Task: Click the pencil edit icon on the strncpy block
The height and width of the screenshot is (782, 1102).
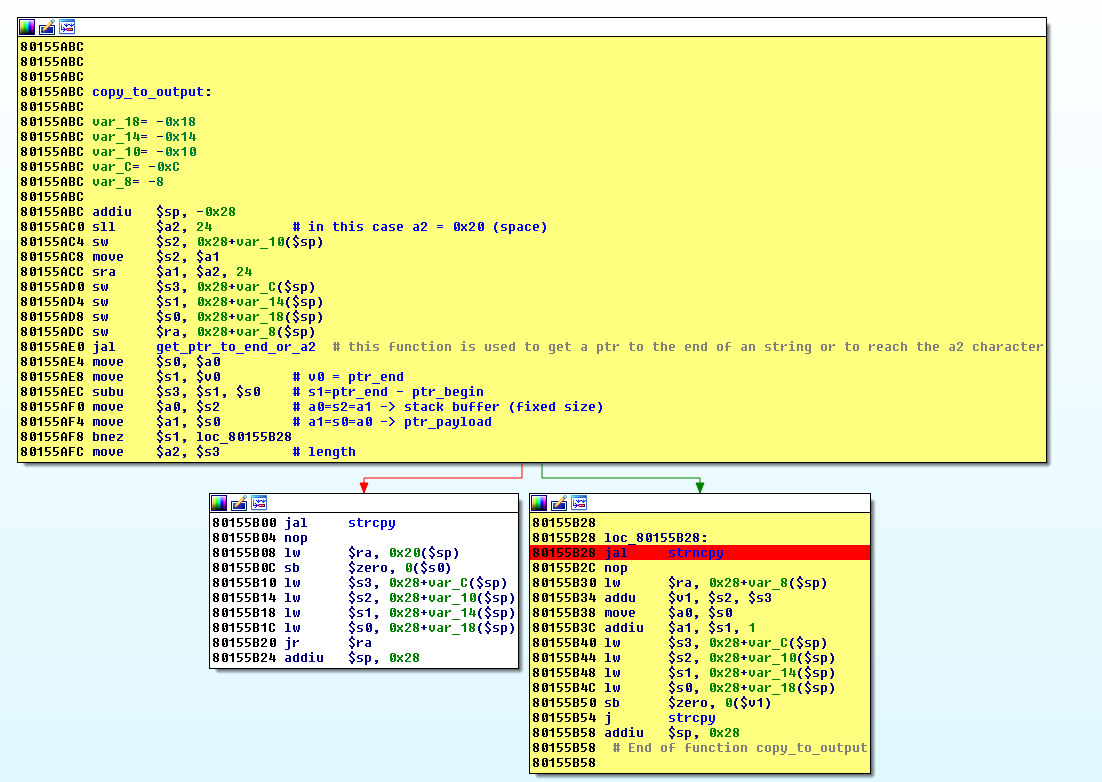Action: (x=559, y=503)
